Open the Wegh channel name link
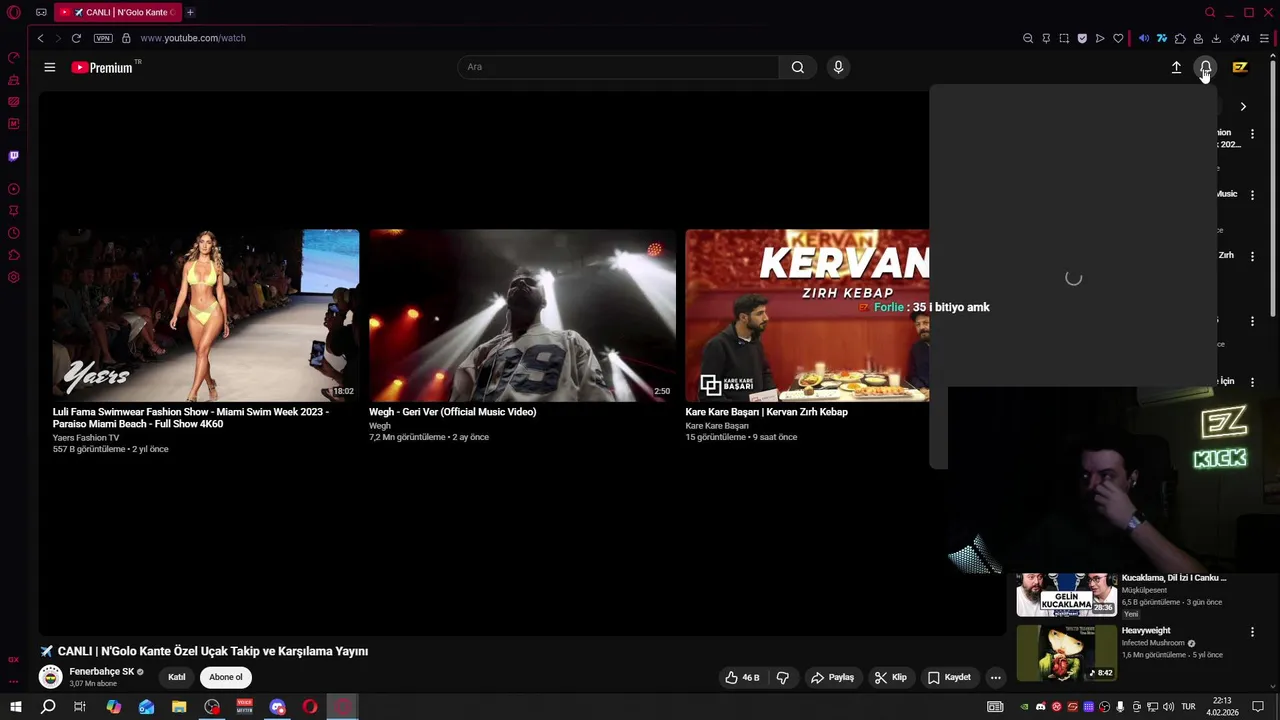 click(x=380, y=426)
